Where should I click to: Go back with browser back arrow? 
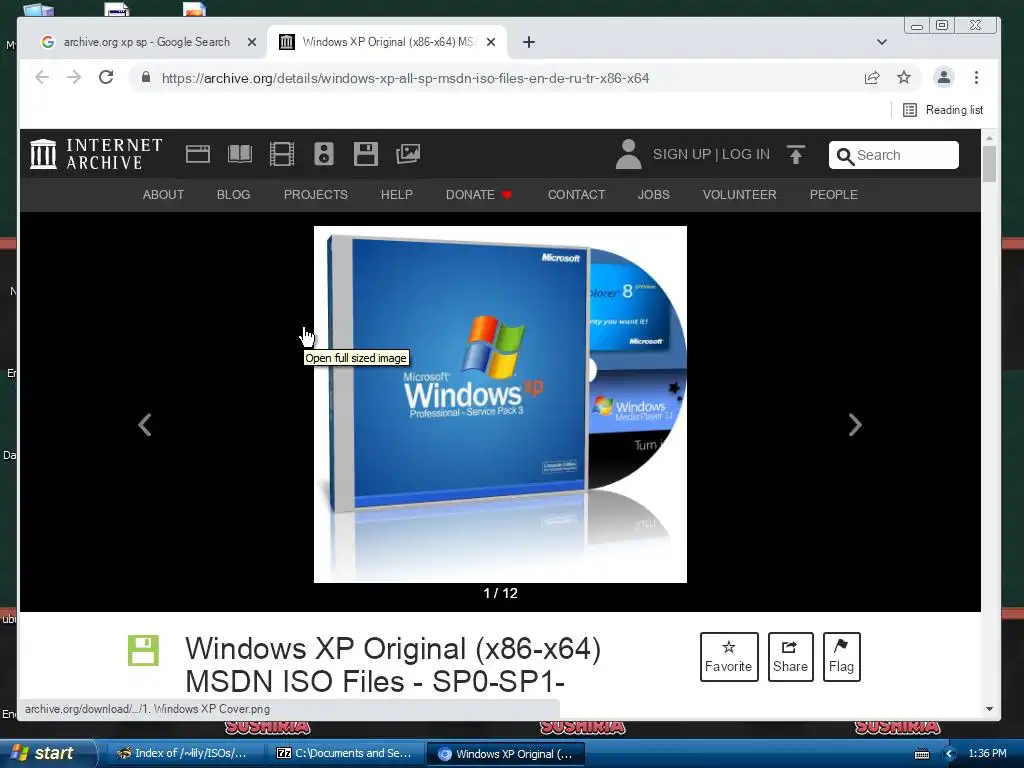tap(42, 78)
